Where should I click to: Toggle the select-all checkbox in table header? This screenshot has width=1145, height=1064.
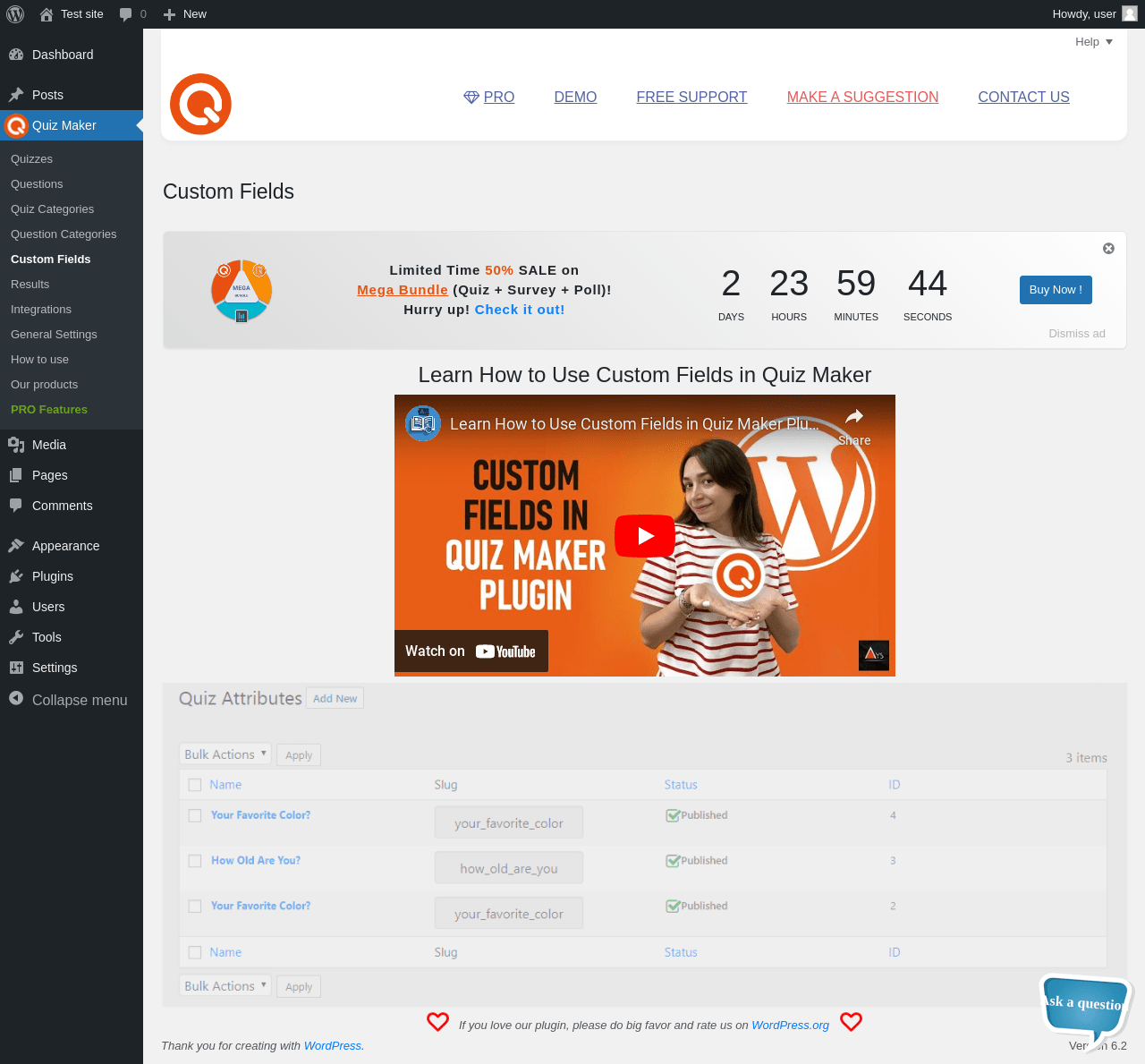[x=195, y=785]
